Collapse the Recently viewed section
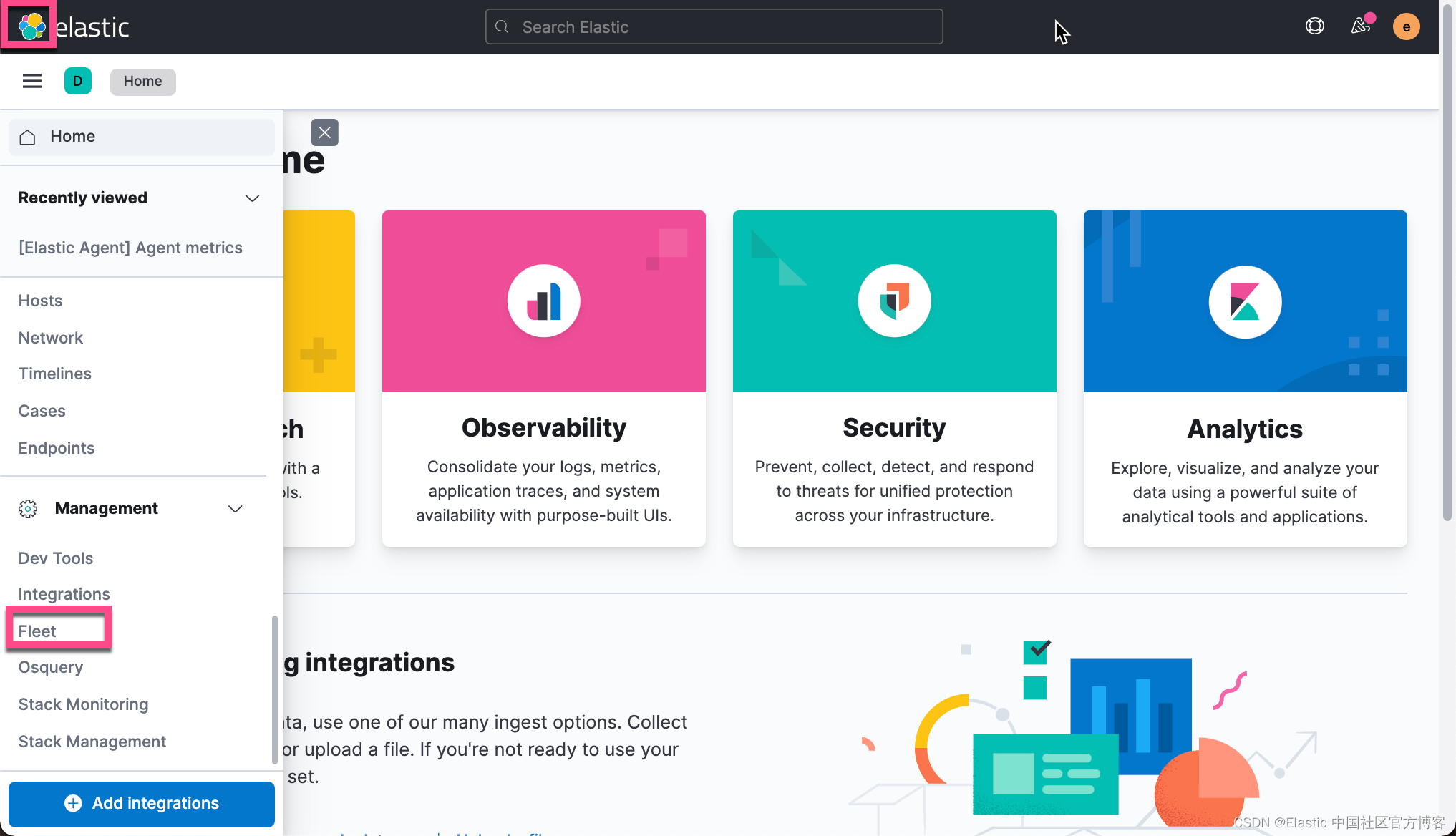 tap(252, 198)
